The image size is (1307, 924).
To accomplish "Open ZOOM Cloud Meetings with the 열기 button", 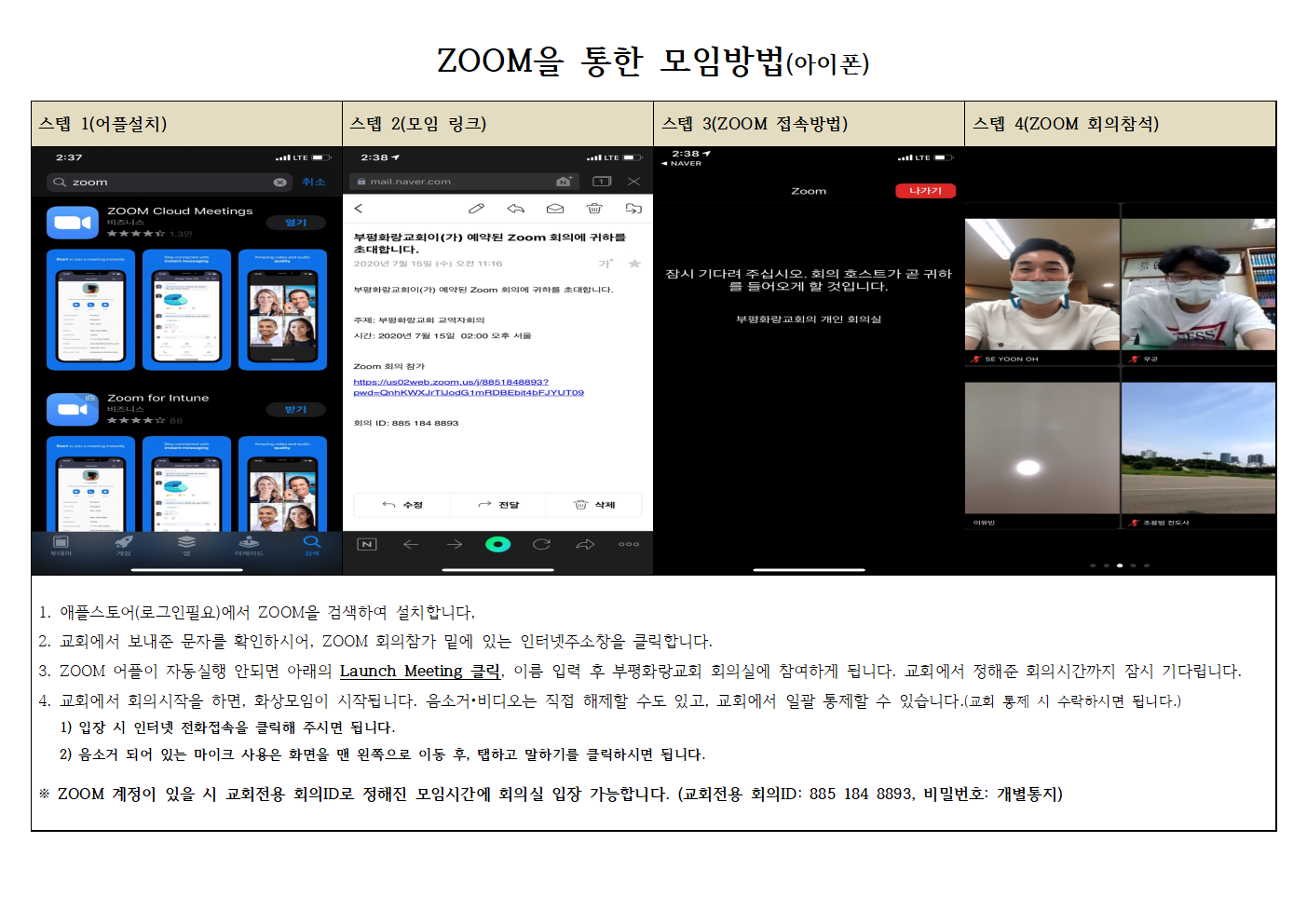I will [295, 223].
